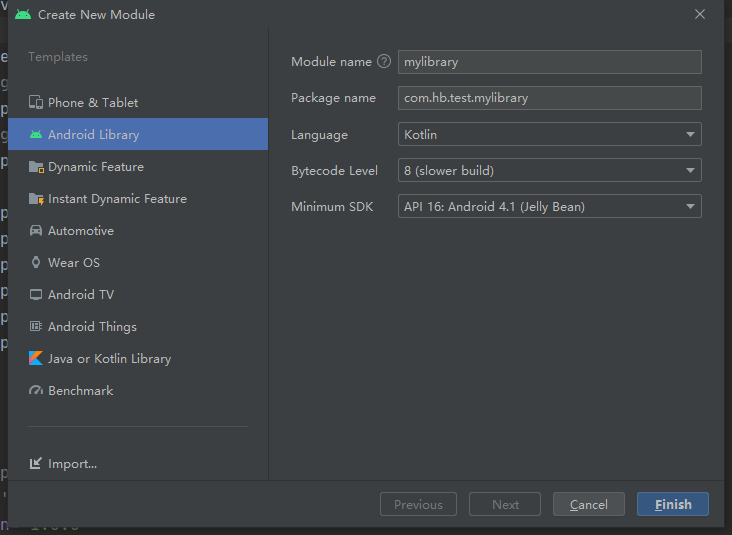Image resolution: width=732 pixels, height=535 pixels.
Task: Select the Android Library template
Action: [138, 134]
